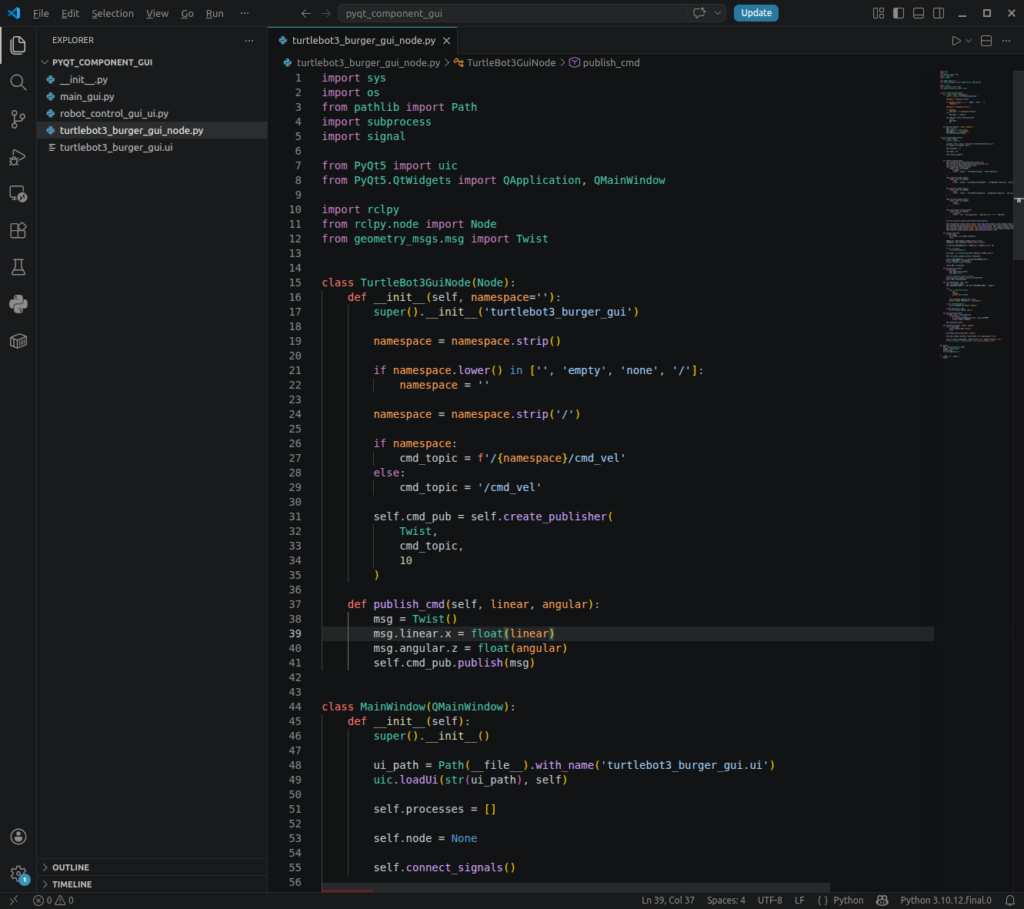Select the turtlebot3_burger_gui_node.py editor tab
The width and height of the screenshot is (1024, 909).
pos(363,40)
